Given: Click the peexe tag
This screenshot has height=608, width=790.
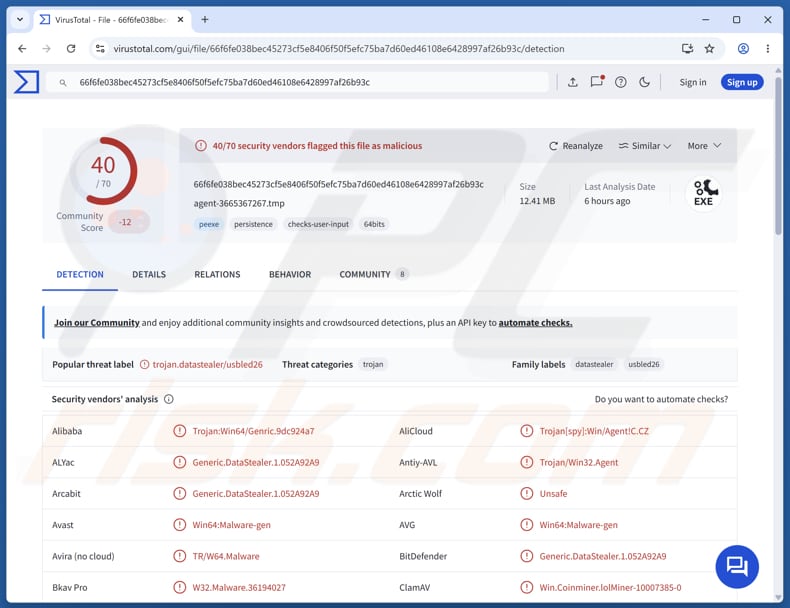Looking at the screenshot, I should coord(209,224).
